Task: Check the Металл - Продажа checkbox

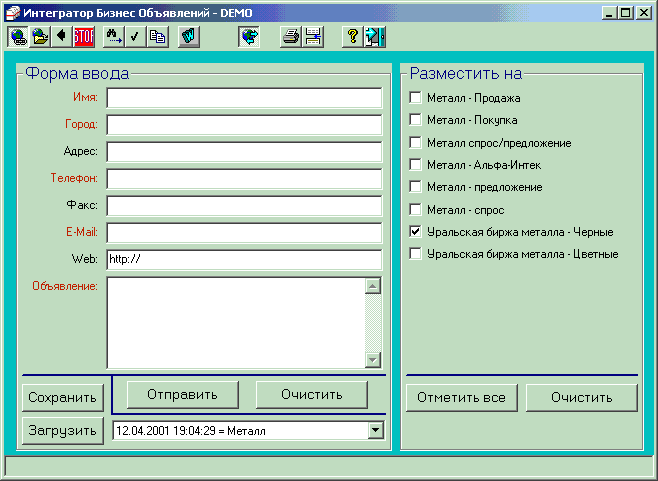Action: tap(415, 97)
